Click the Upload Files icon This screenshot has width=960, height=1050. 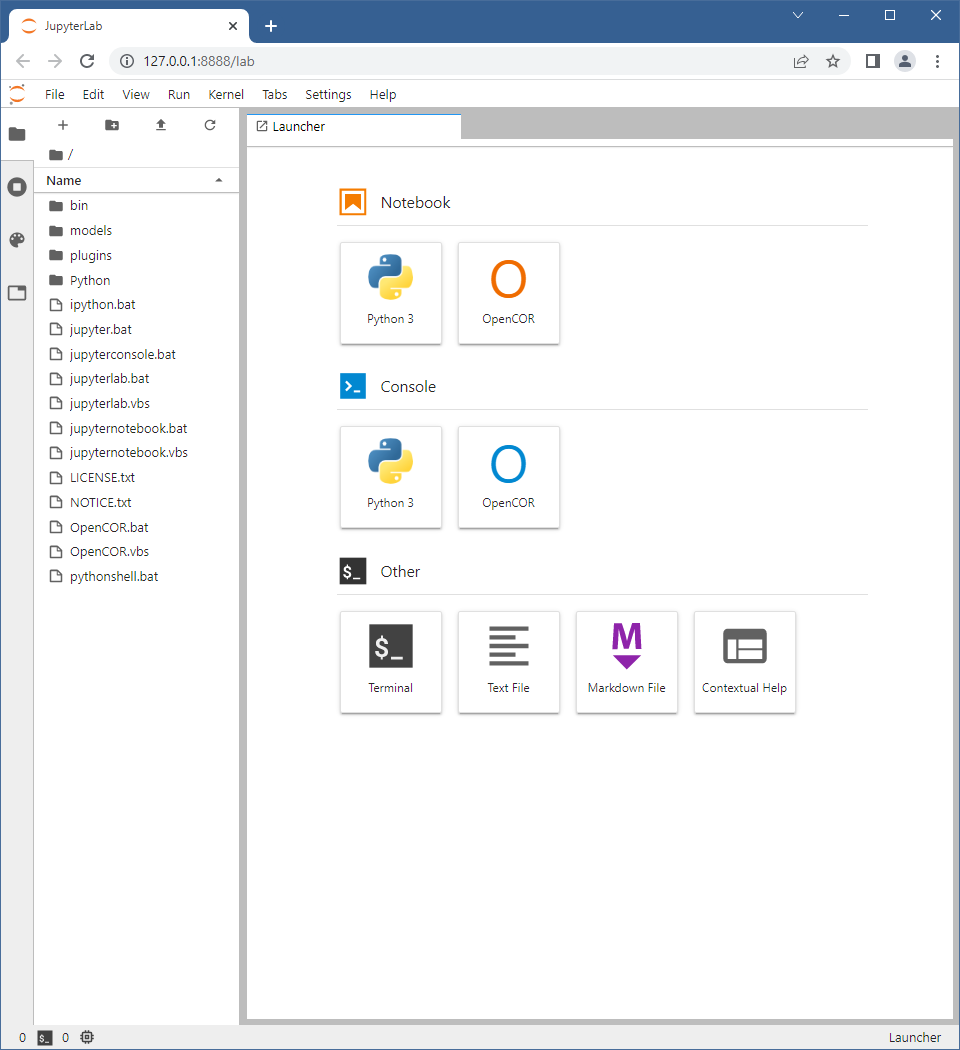[x=160, y=125]
